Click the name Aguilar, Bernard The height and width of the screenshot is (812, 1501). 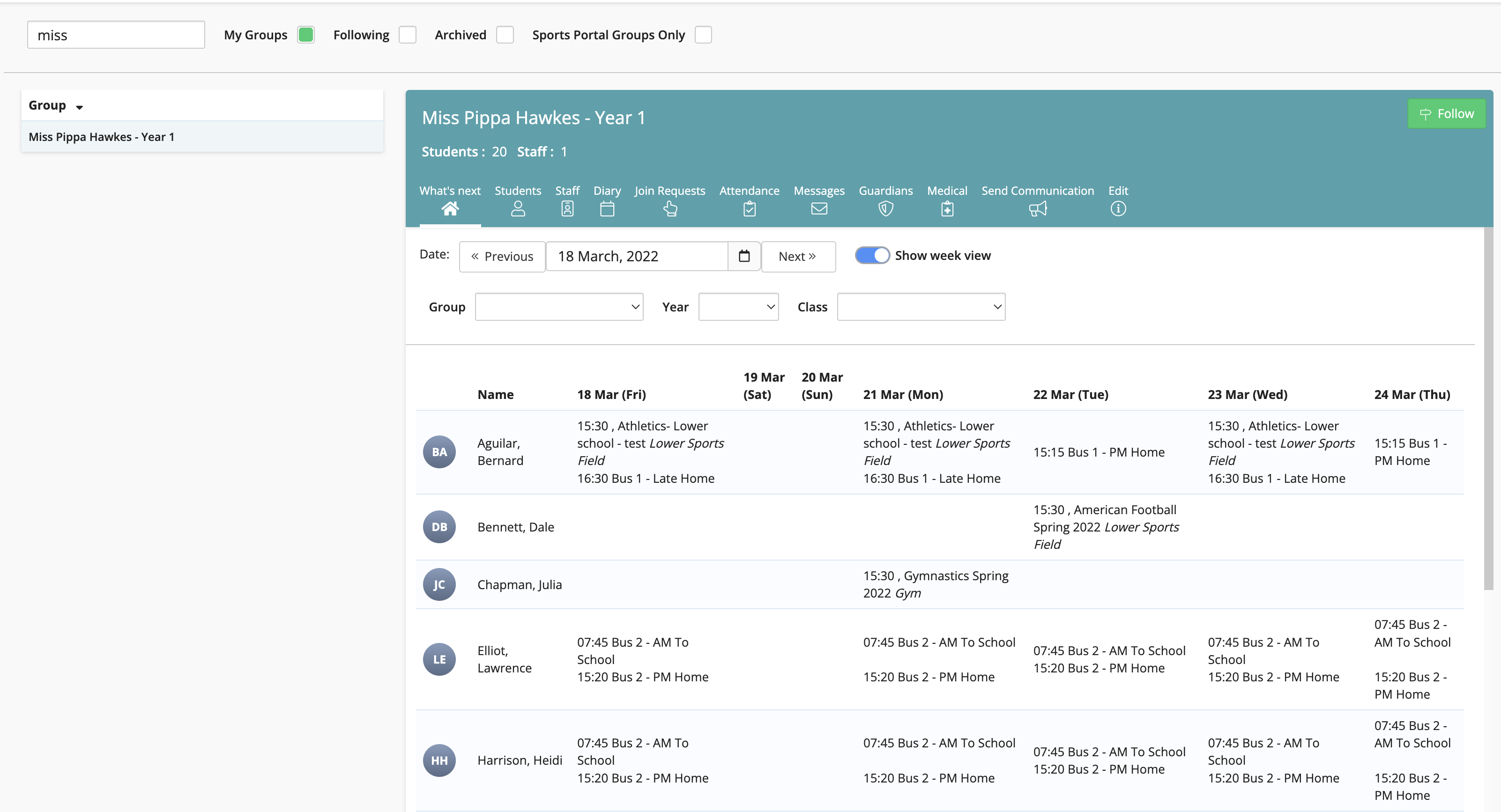coord(500,452)
